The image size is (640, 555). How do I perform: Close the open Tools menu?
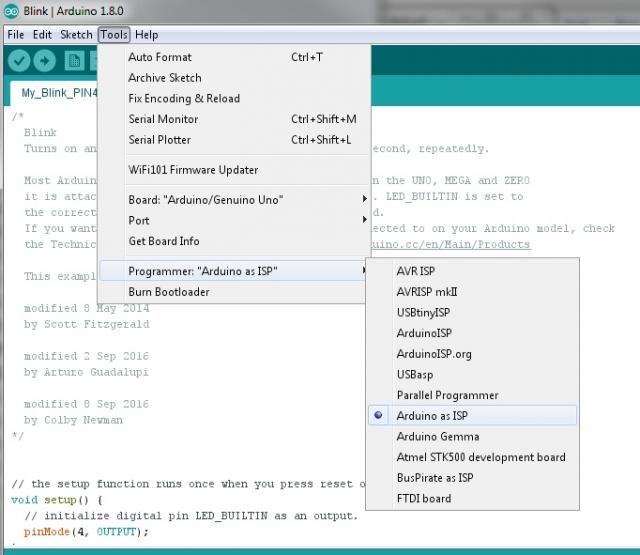pyautogui.click(x=114, y=35)
